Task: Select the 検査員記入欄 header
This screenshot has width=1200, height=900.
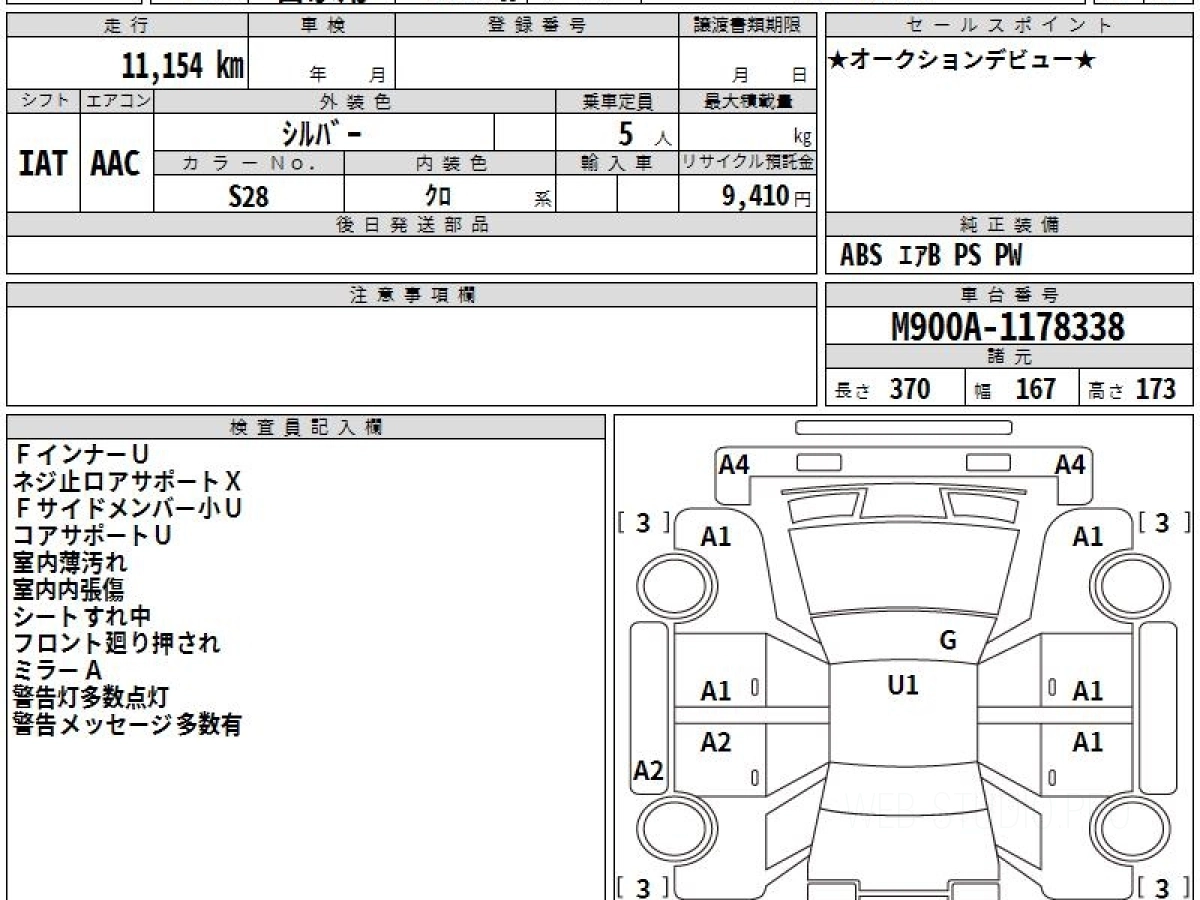Action: (306, 427)
